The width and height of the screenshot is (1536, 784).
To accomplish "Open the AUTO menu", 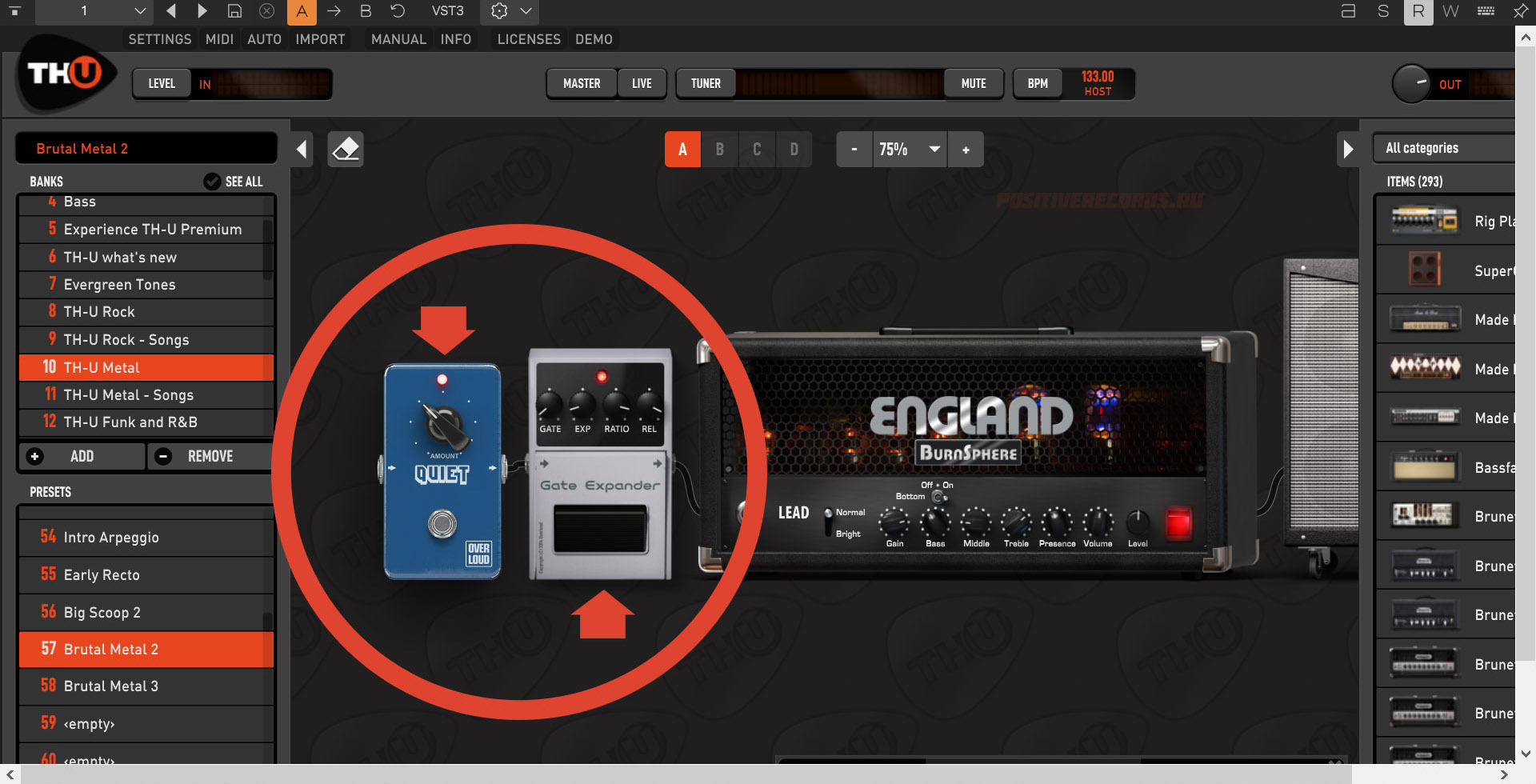I will (264, 39).
